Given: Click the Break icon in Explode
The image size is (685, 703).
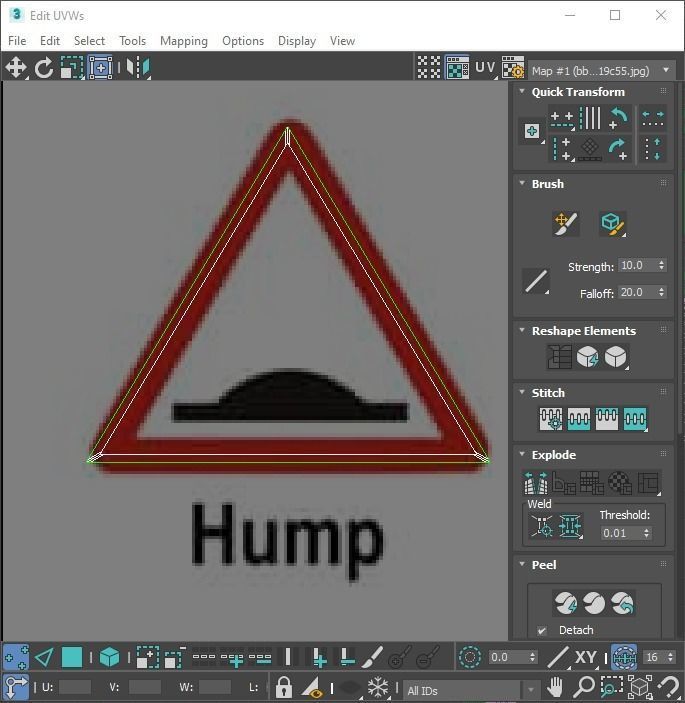Looking at the screenshot, I should 535,483.
